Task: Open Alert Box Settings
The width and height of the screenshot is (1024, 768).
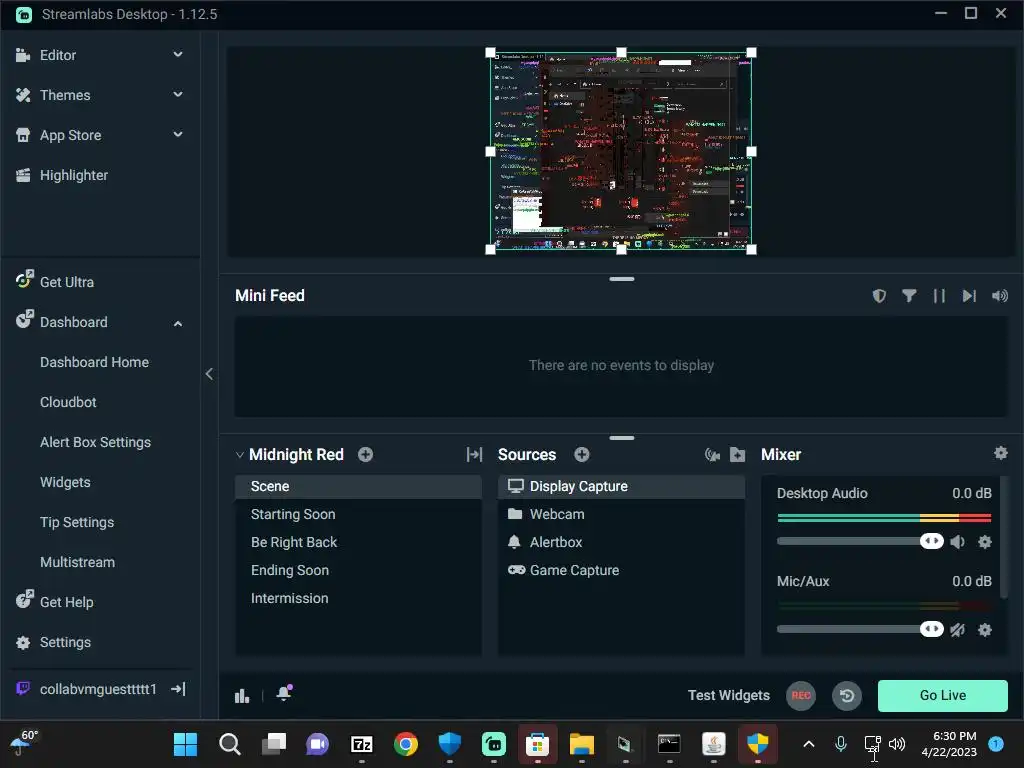Action: (x=95, y=442)
